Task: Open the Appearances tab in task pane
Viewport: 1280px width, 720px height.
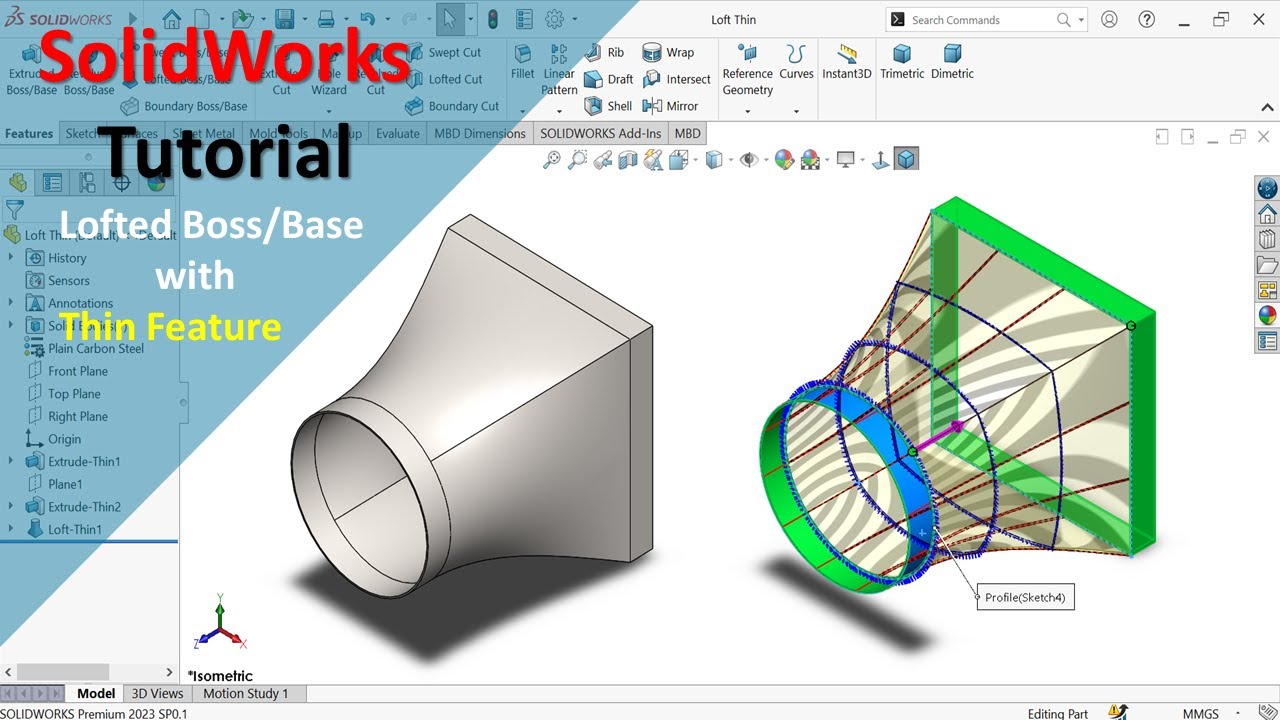Action: pyautogui.click(x=1267, y=315)
